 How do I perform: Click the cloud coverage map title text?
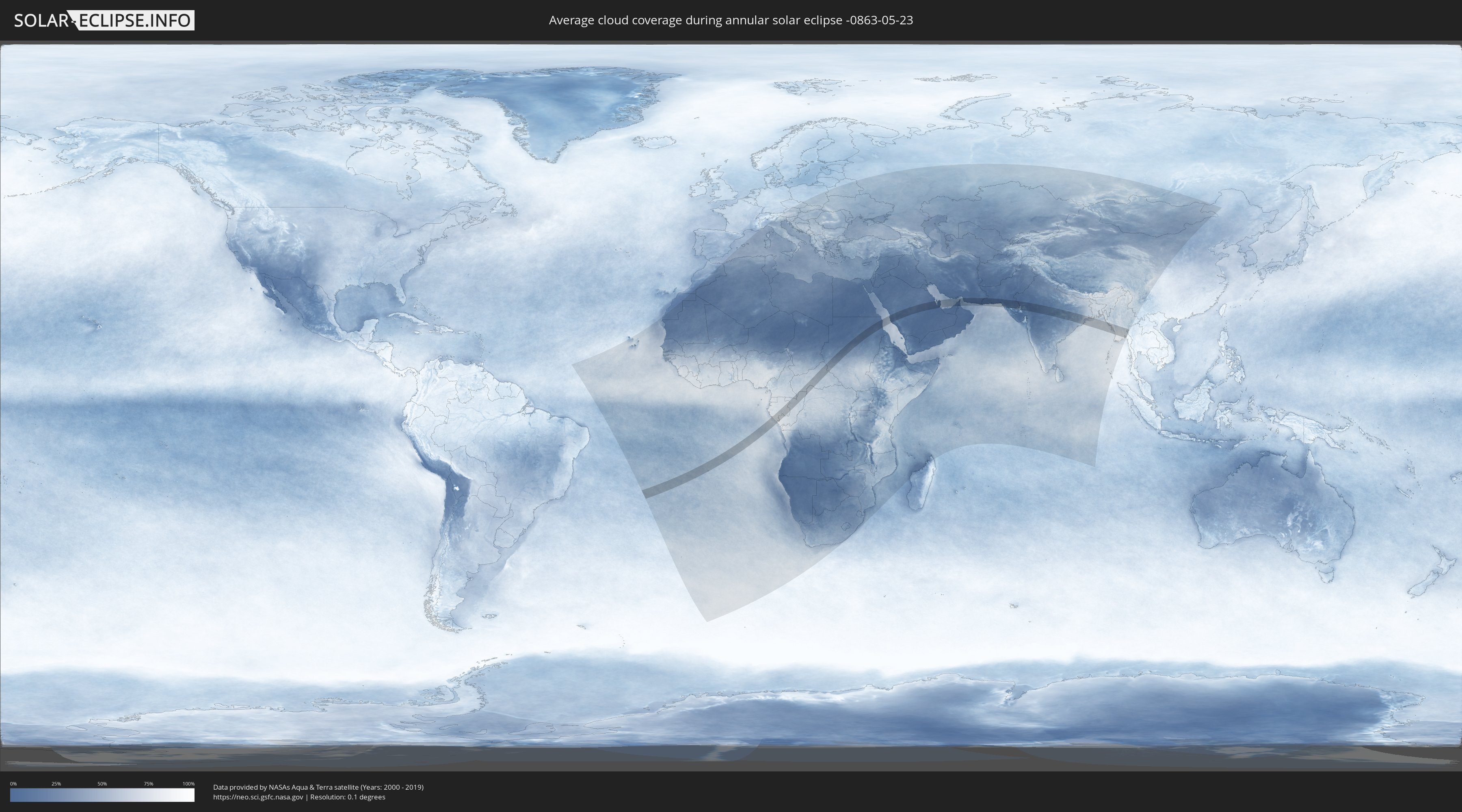click(731, 20)
